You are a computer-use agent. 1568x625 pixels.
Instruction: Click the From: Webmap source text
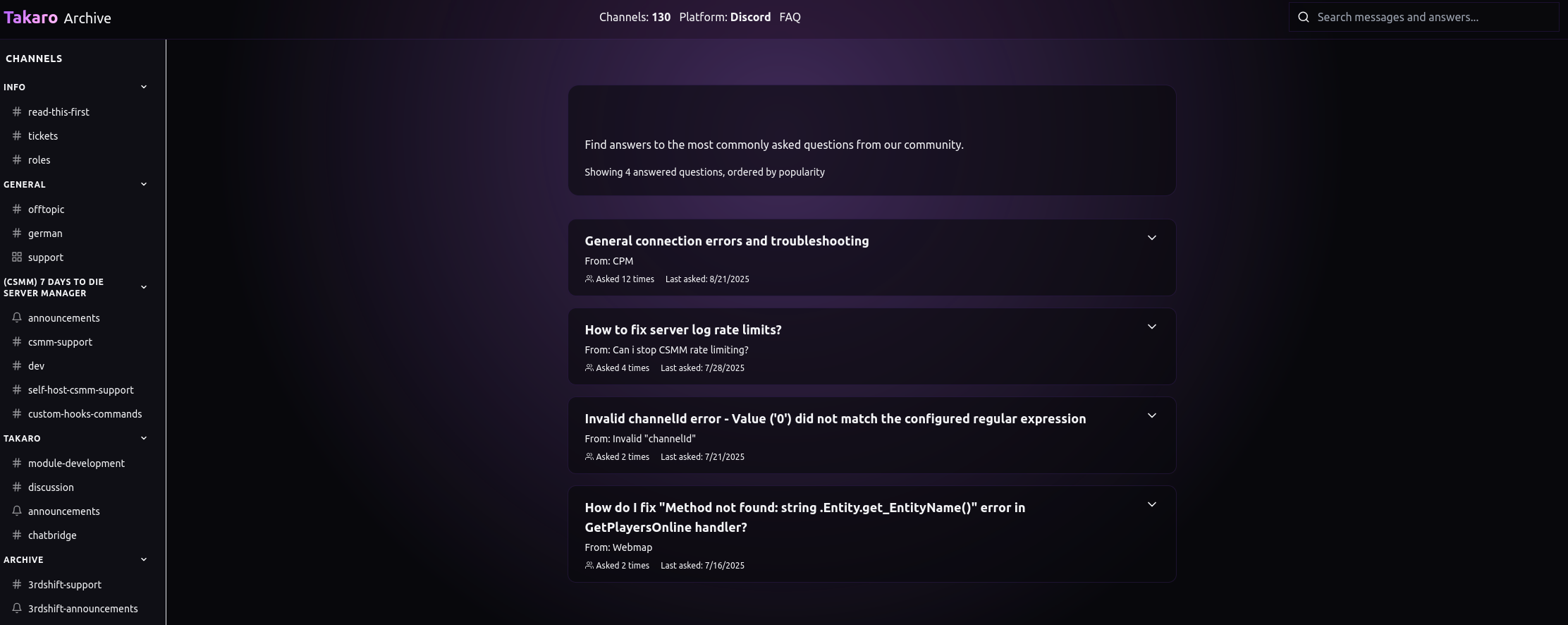(x=618, y=547)
